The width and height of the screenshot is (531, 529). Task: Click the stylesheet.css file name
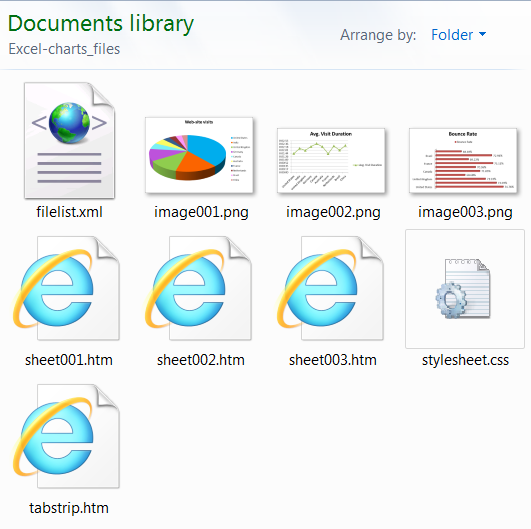pos(465,360)
